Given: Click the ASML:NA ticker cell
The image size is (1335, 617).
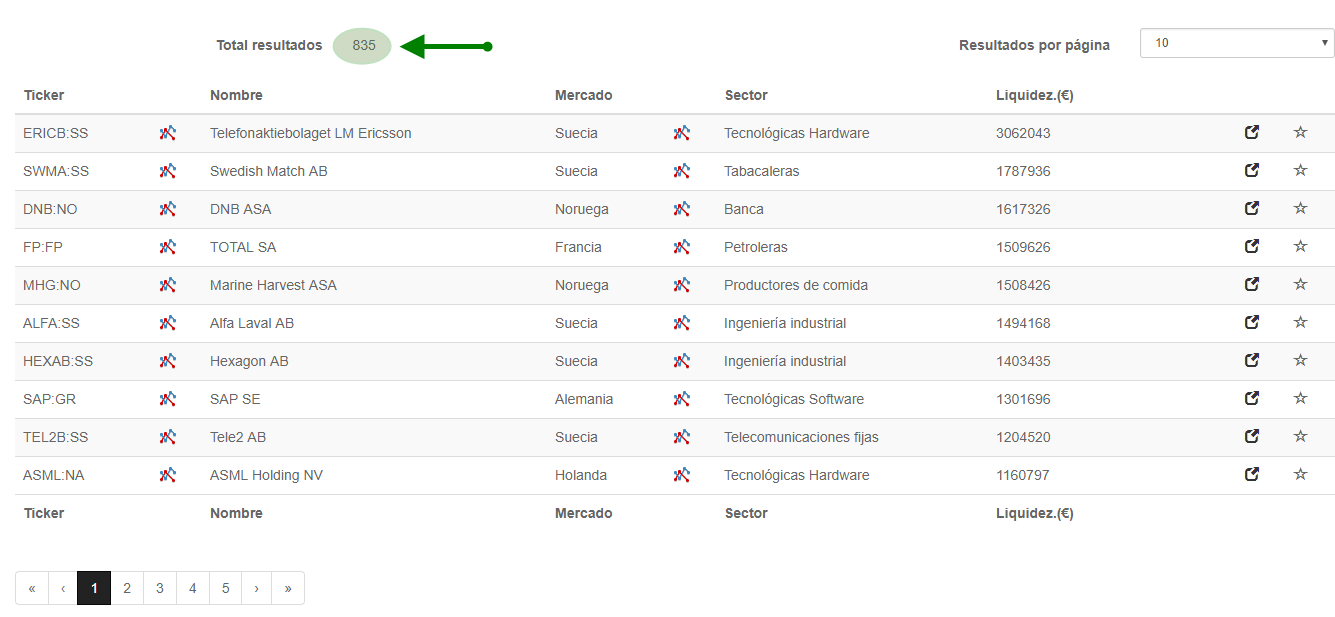Looking at the screenshot, I should click(x=54, y=475).
